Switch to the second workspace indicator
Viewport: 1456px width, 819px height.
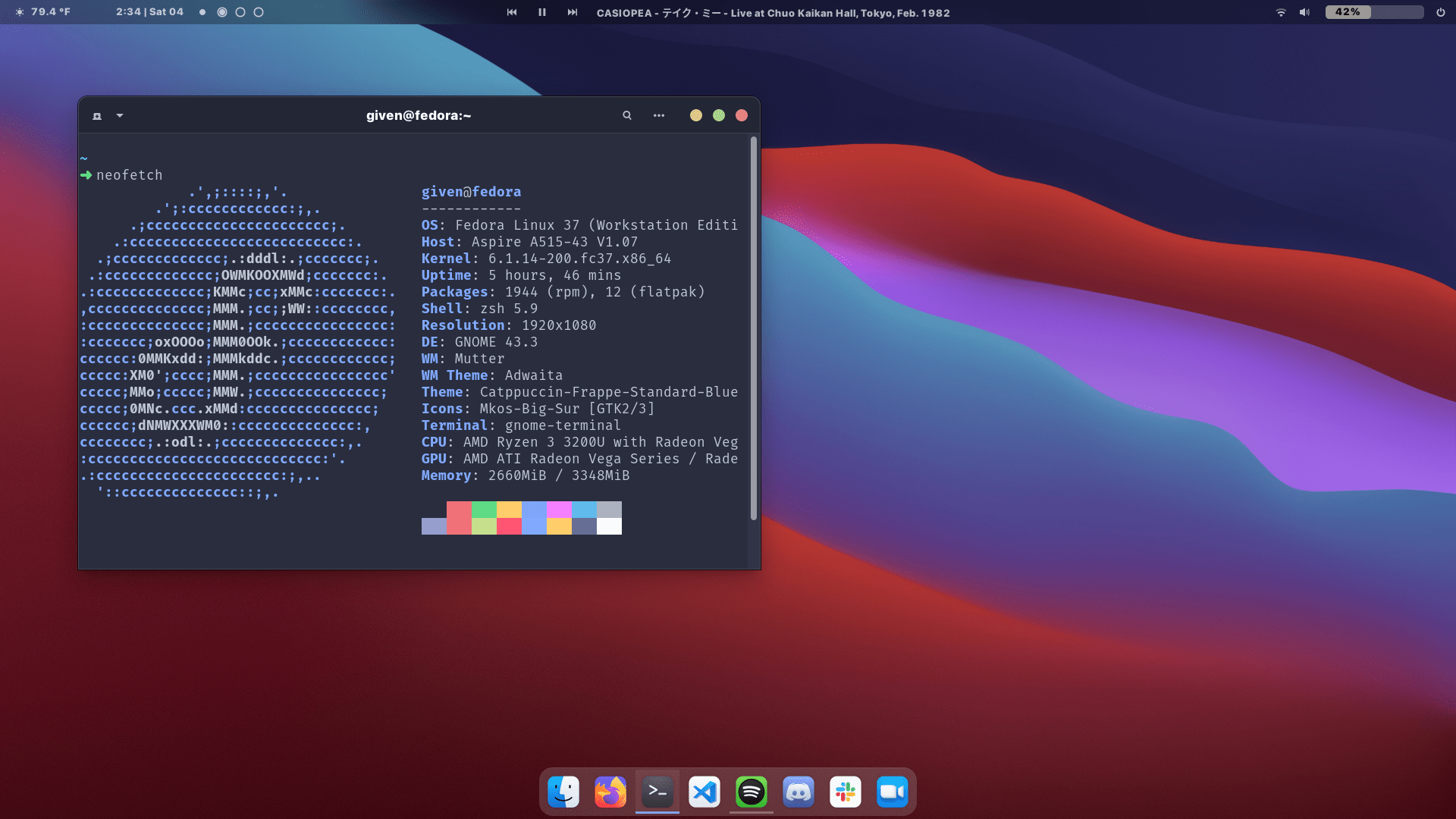[x=222, y=12]
